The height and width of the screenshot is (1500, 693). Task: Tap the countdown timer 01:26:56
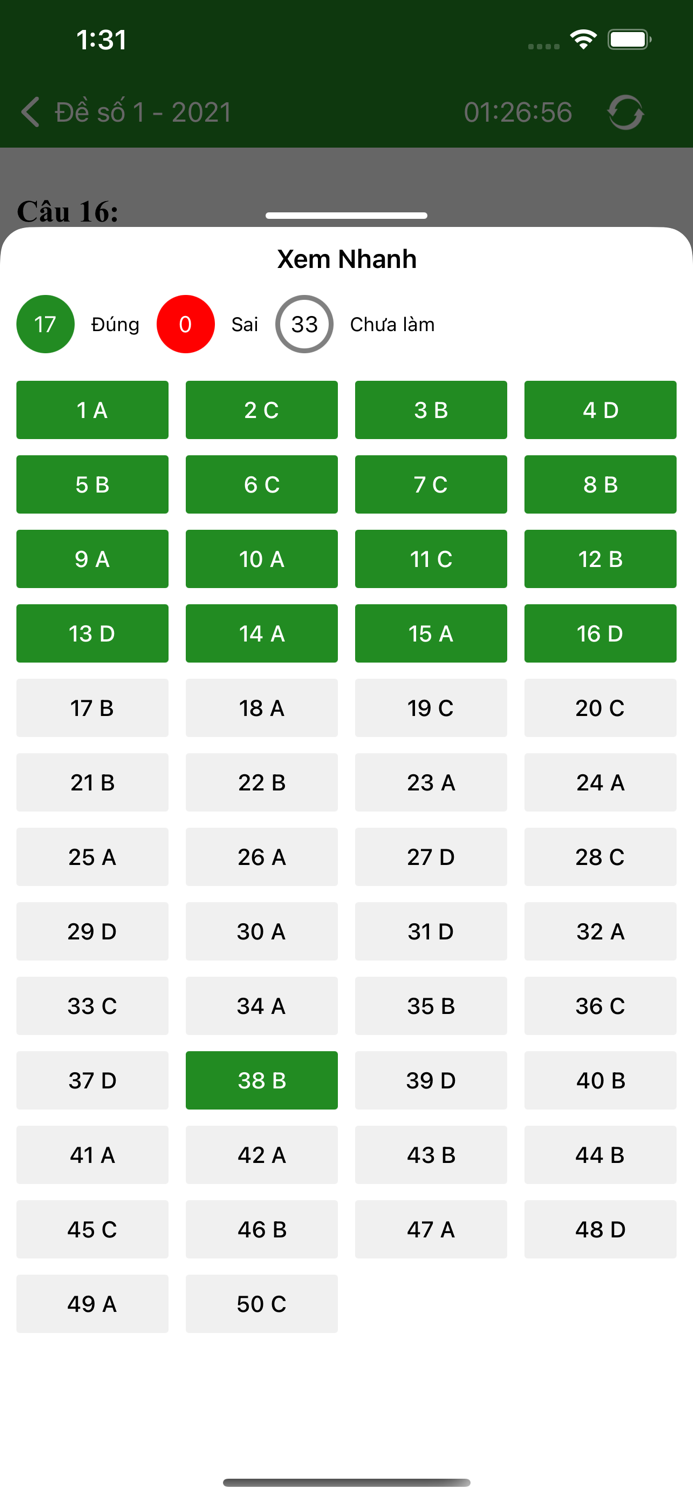pyautogui.click(x=518, y=112)
